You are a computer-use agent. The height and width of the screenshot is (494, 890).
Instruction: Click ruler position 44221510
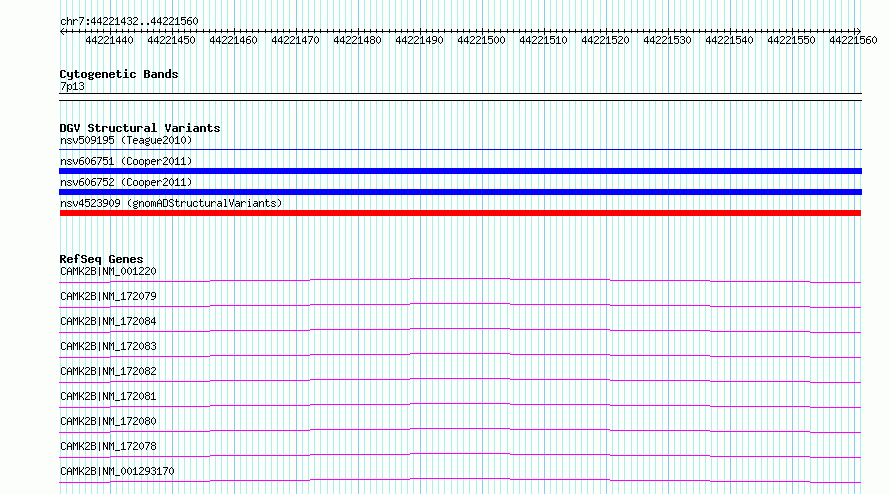tap(543, 40)
